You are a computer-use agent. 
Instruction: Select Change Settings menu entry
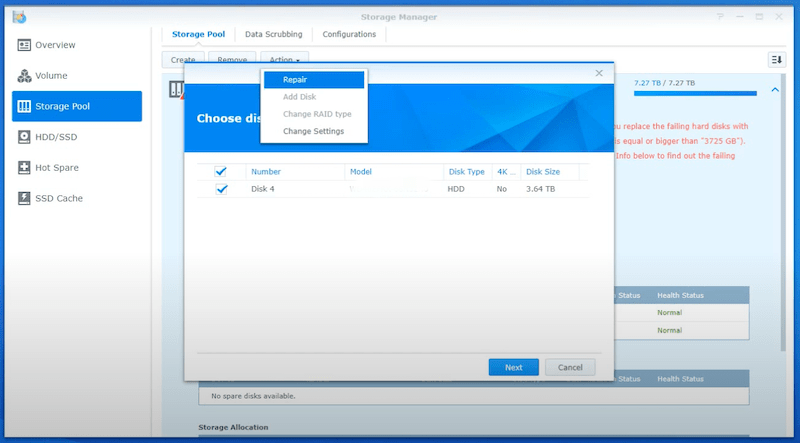click(313, 131)
